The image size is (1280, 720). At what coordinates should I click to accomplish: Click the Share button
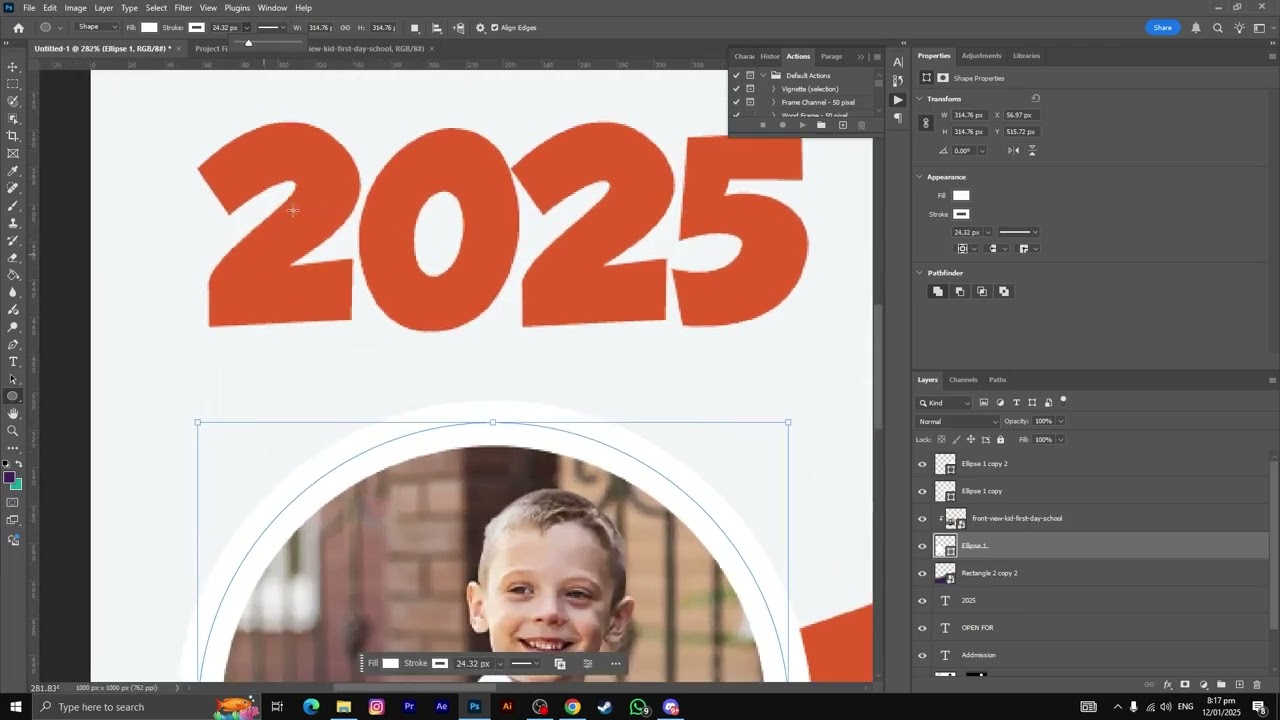1162,28
